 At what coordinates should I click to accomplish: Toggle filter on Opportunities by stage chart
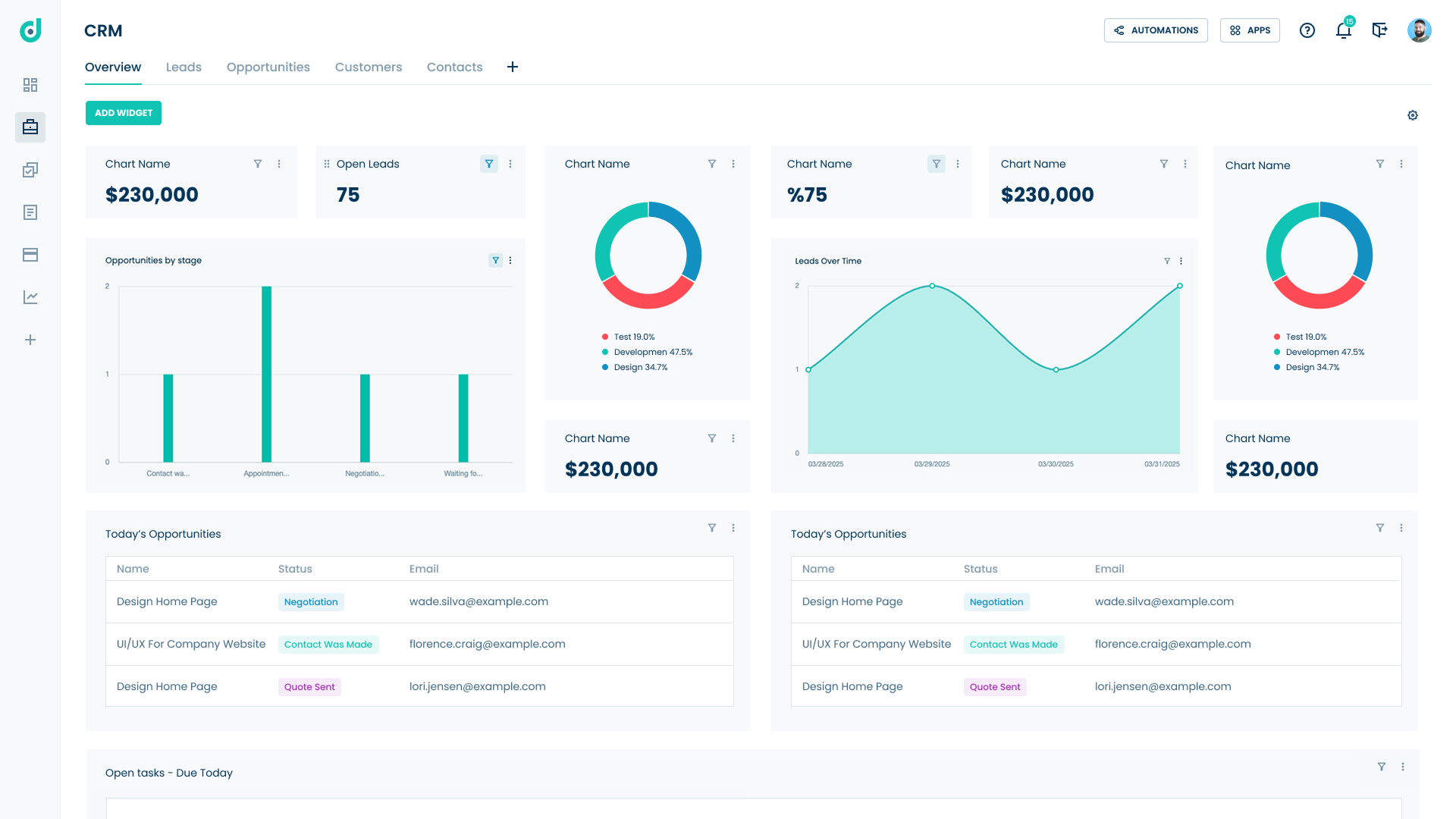tap(495, 260)
